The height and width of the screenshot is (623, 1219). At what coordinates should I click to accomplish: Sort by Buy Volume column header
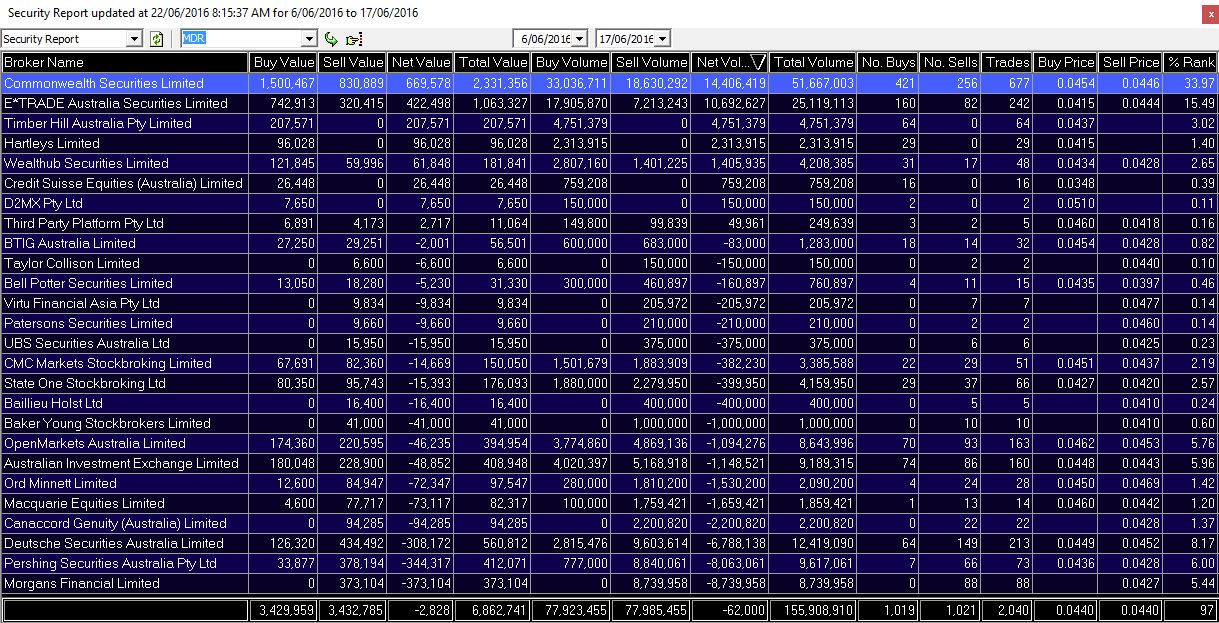pyautogui.click(x=571, y=62)
